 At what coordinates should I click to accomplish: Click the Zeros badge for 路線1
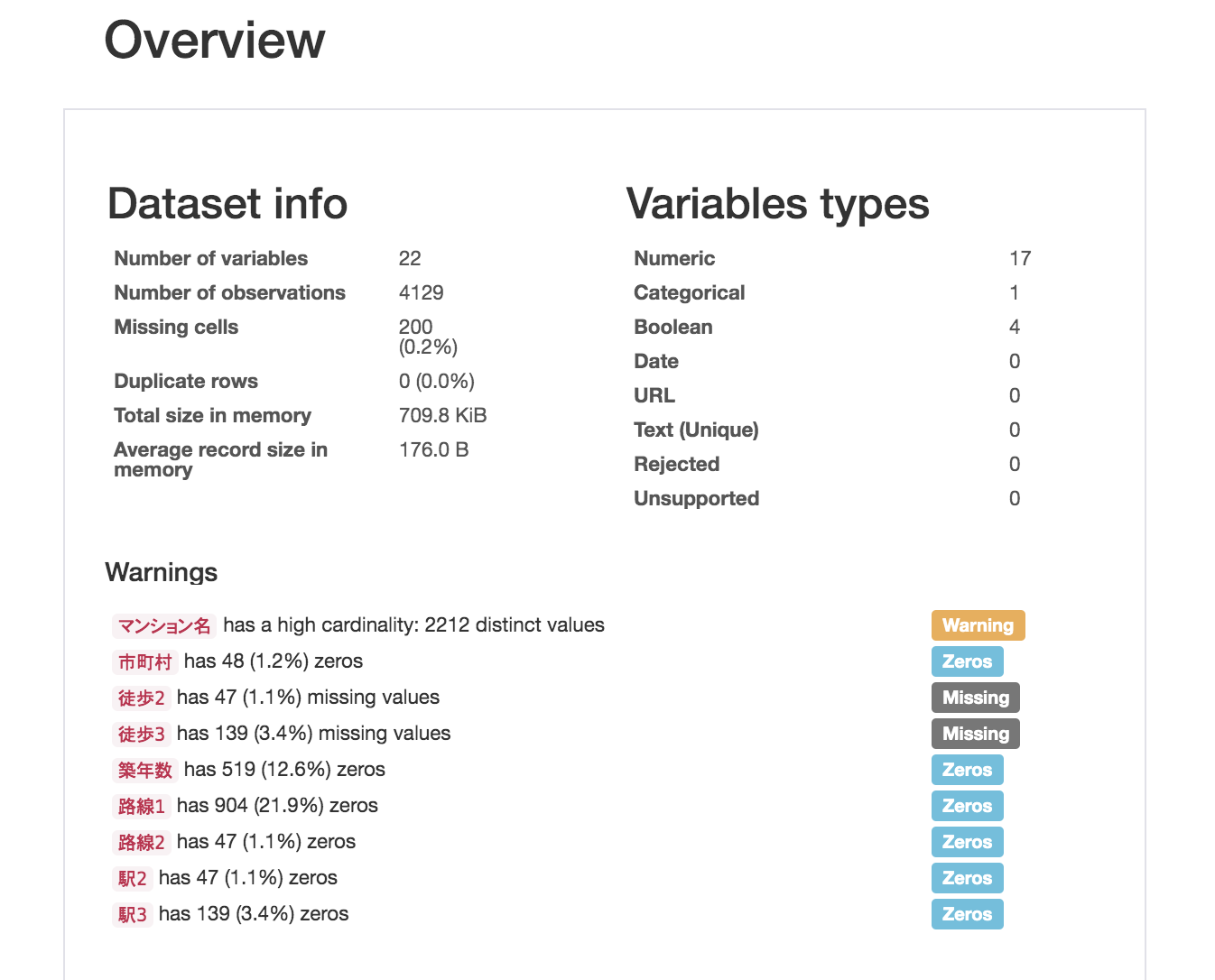click(967, 806)
